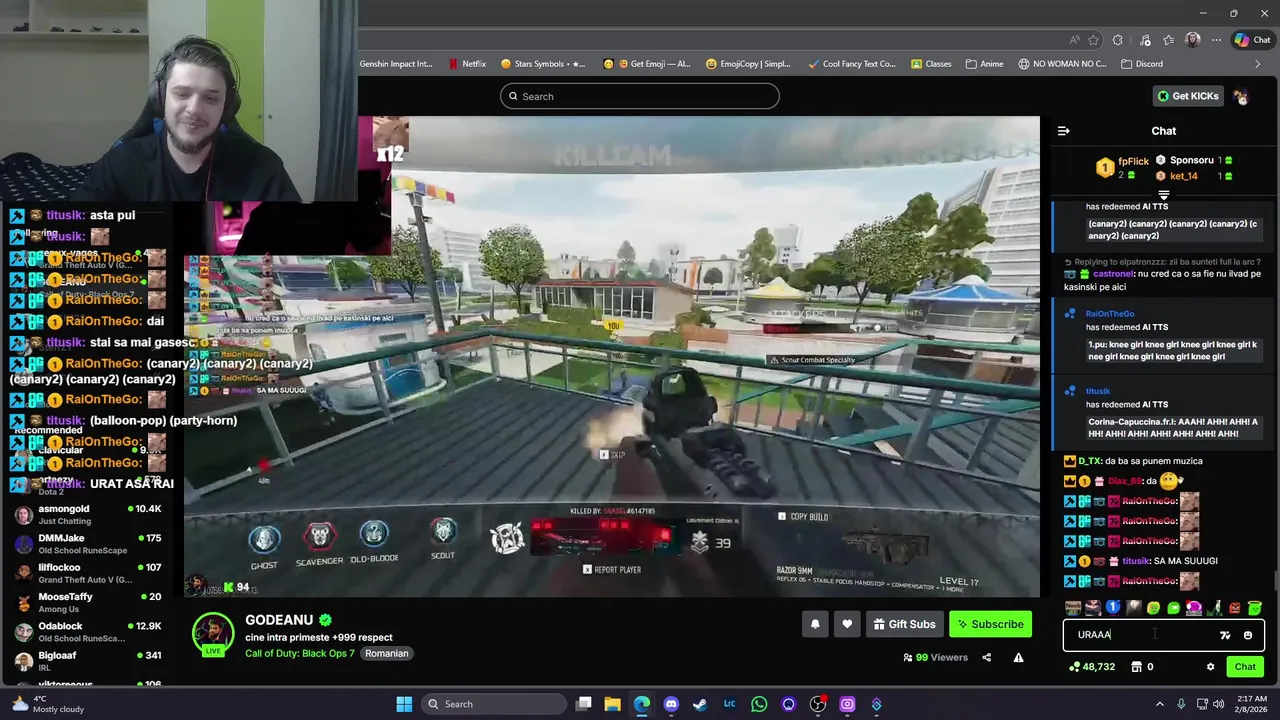1280x720 pixels.
Task: Report the stream with the warning icon
Action: (x=1018, y=658)
